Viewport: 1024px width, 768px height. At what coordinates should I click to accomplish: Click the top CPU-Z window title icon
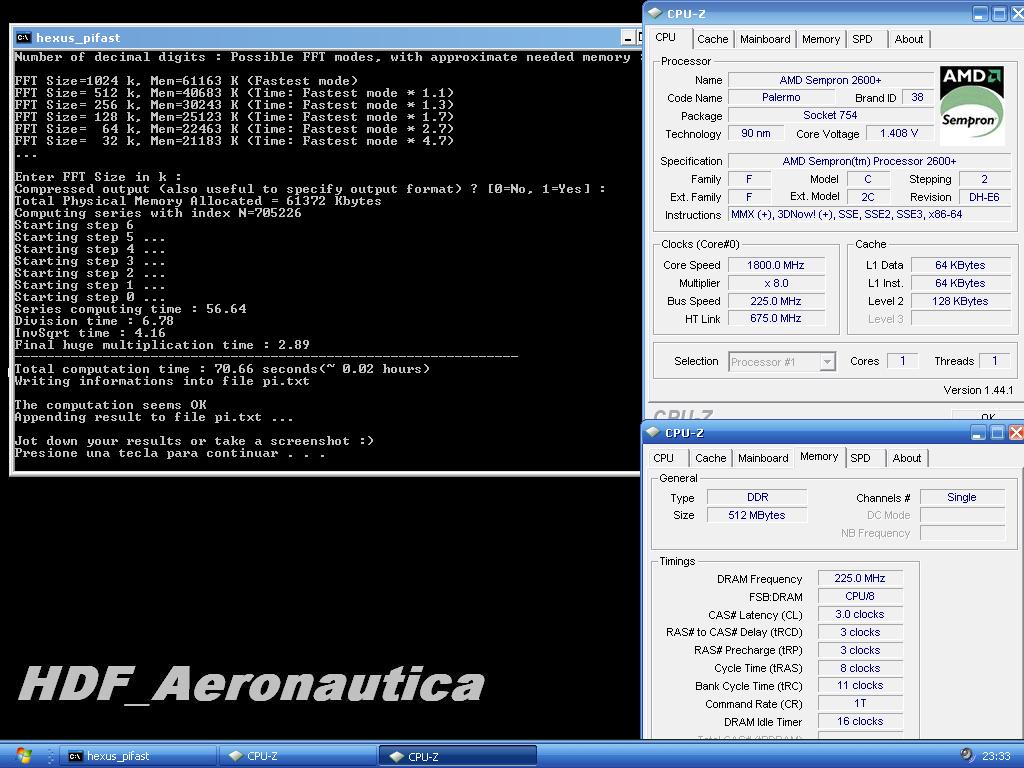tap(655, 13)
